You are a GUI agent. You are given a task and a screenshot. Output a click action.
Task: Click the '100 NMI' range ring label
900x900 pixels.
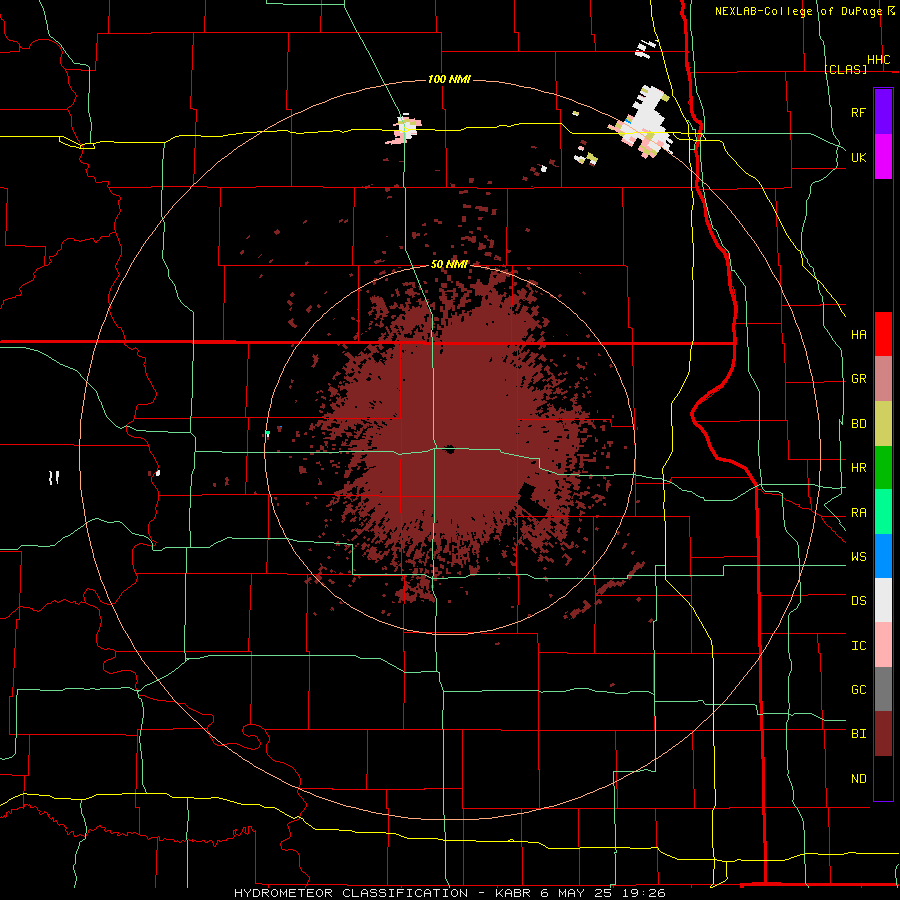point(449,79)
